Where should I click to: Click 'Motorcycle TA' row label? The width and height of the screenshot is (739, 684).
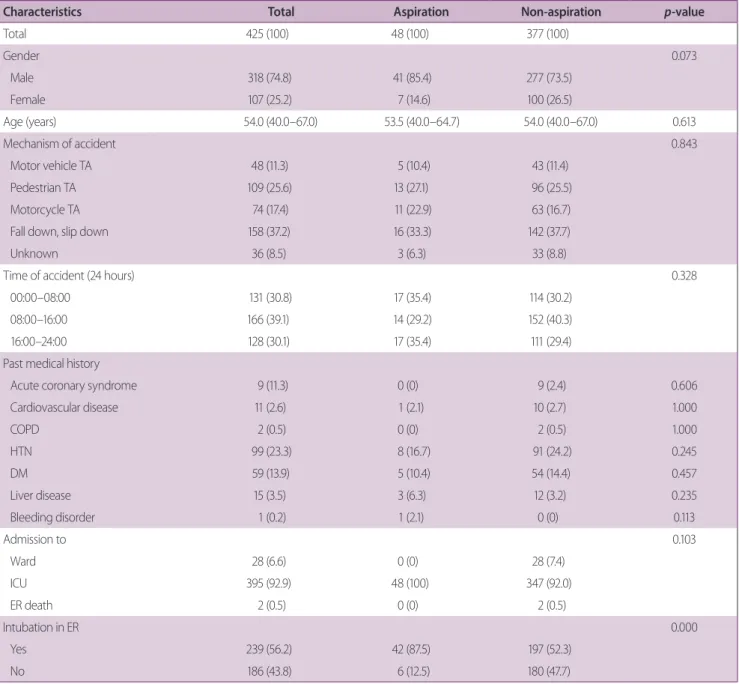pos(45,210)
